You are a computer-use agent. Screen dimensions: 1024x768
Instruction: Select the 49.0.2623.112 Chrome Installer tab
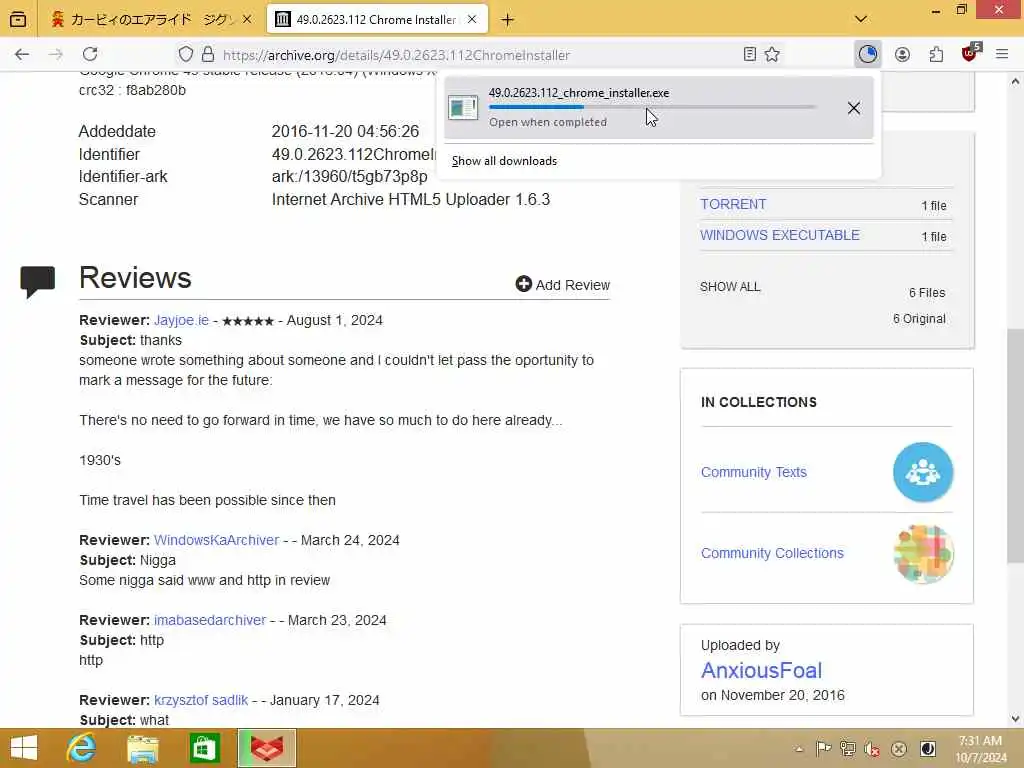376,20
